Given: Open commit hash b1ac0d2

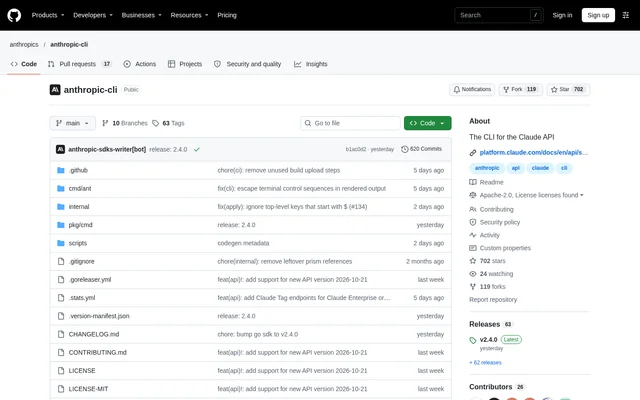Looking at the screenshot, I should pos(356,149).
